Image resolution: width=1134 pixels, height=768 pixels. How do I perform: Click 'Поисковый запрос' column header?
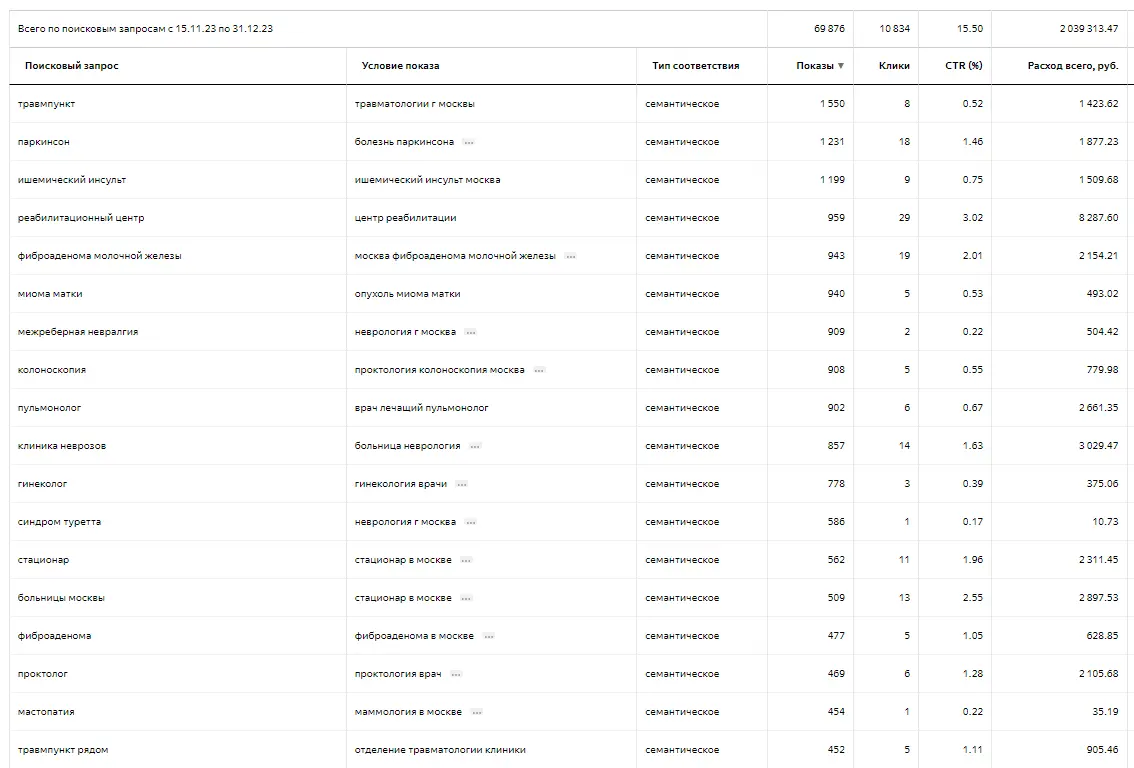point(71,66)
